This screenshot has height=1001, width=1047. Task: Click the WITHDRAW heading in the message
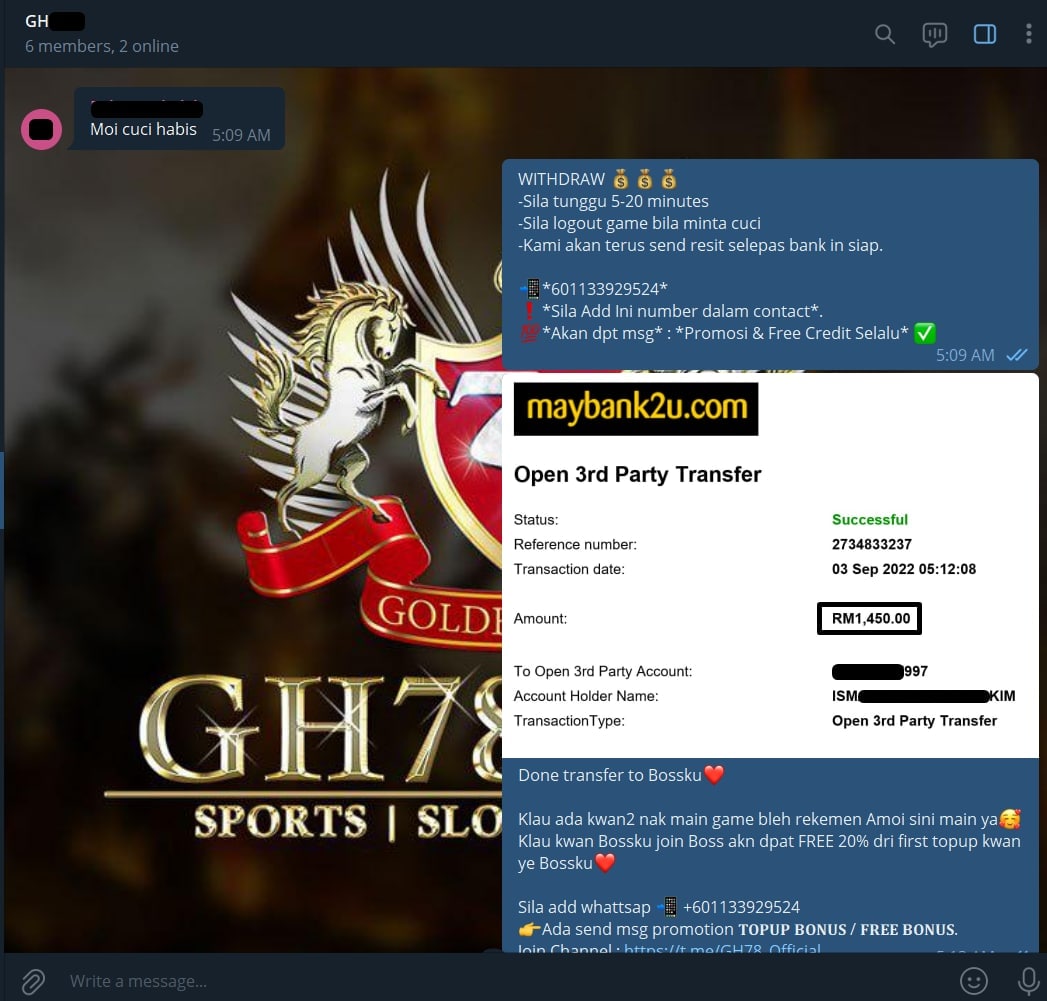point(562,180)
